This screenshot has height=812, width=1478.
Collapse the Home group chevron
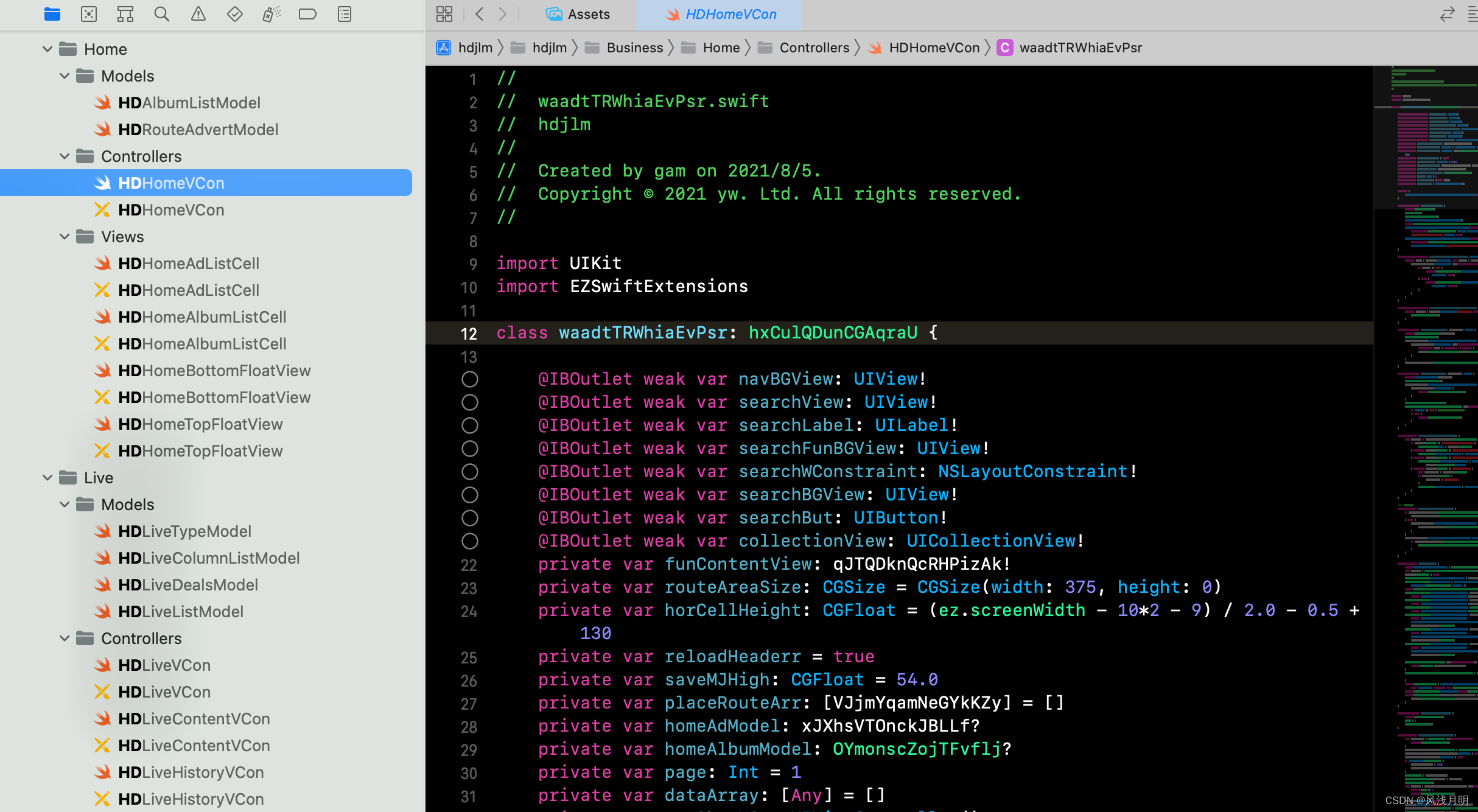click(47, 49)
